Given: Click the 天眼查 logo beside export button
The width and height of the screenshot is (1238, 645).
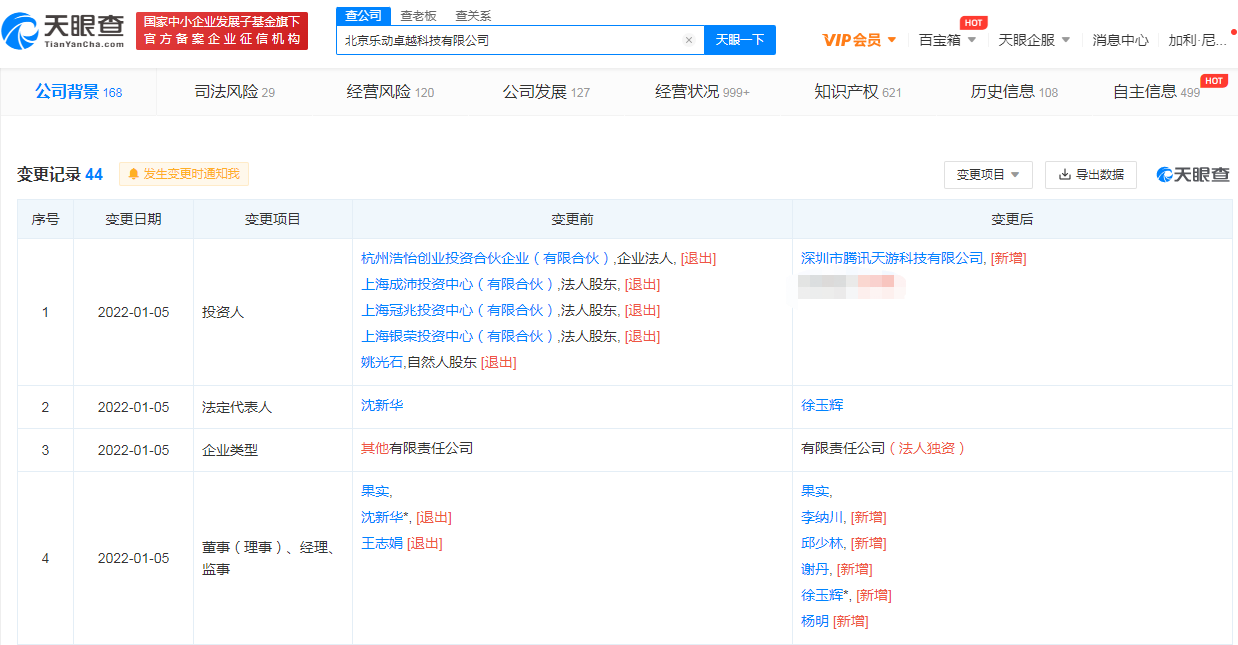Looking at the screenshot, I should click(1193, 174).
